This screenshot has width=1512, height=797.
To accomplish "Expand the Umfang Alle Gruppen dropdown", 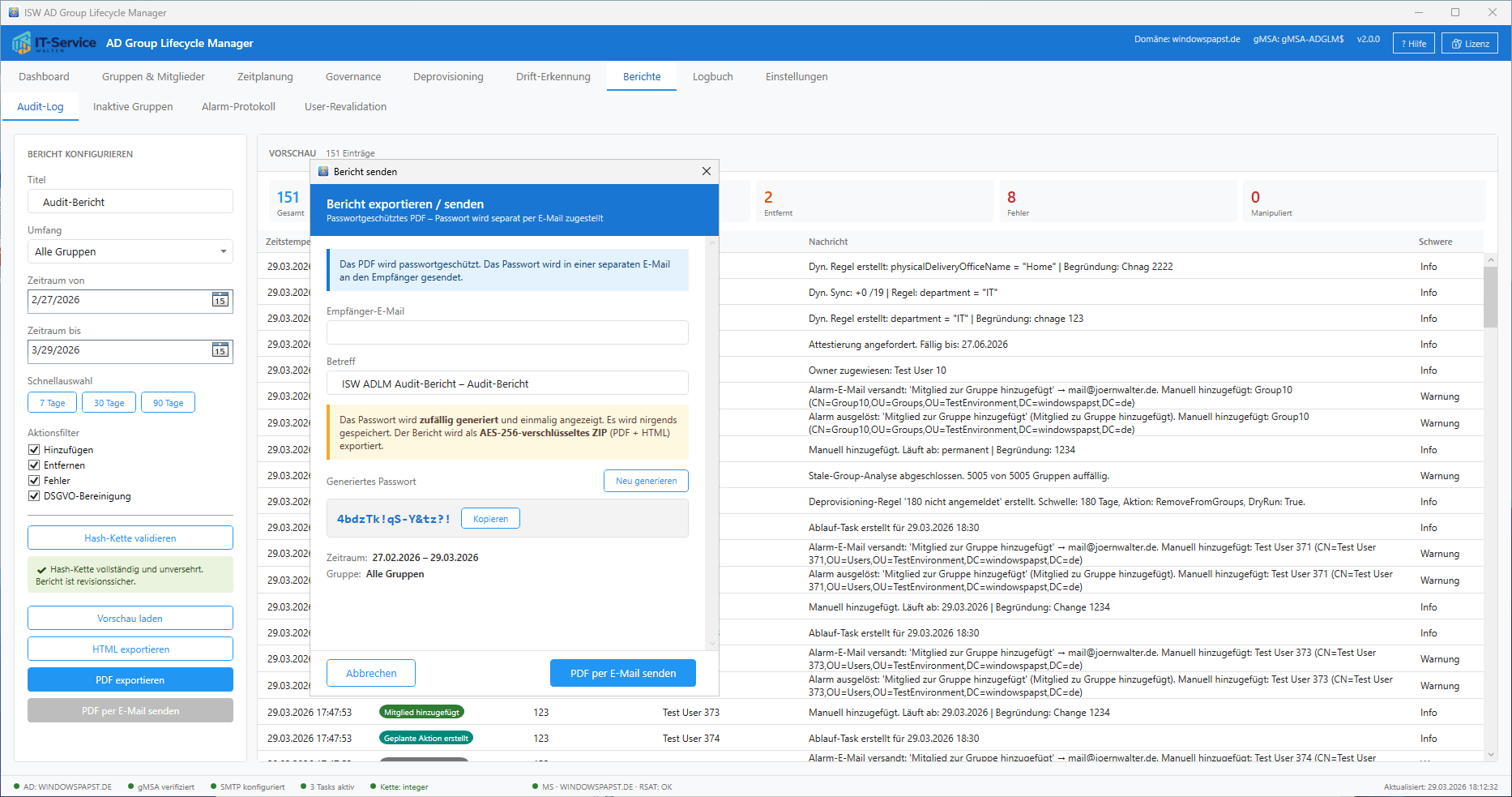I will (x=130, y=252).
